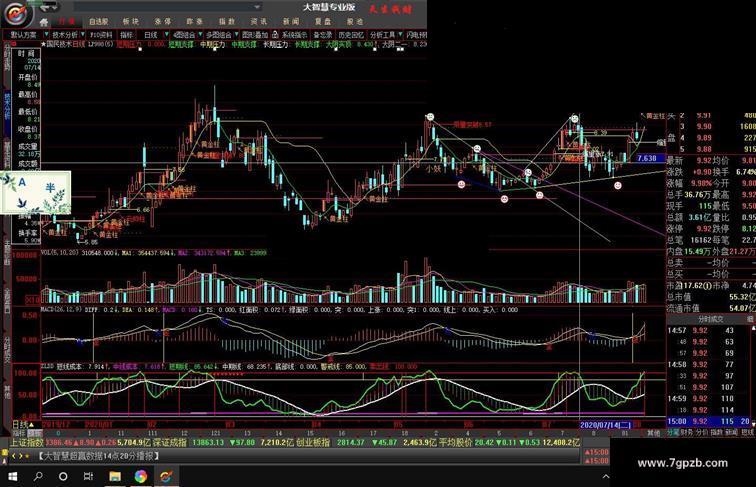Open Task View on taskbar
756x487 pixels.
[x=88, y=476]
